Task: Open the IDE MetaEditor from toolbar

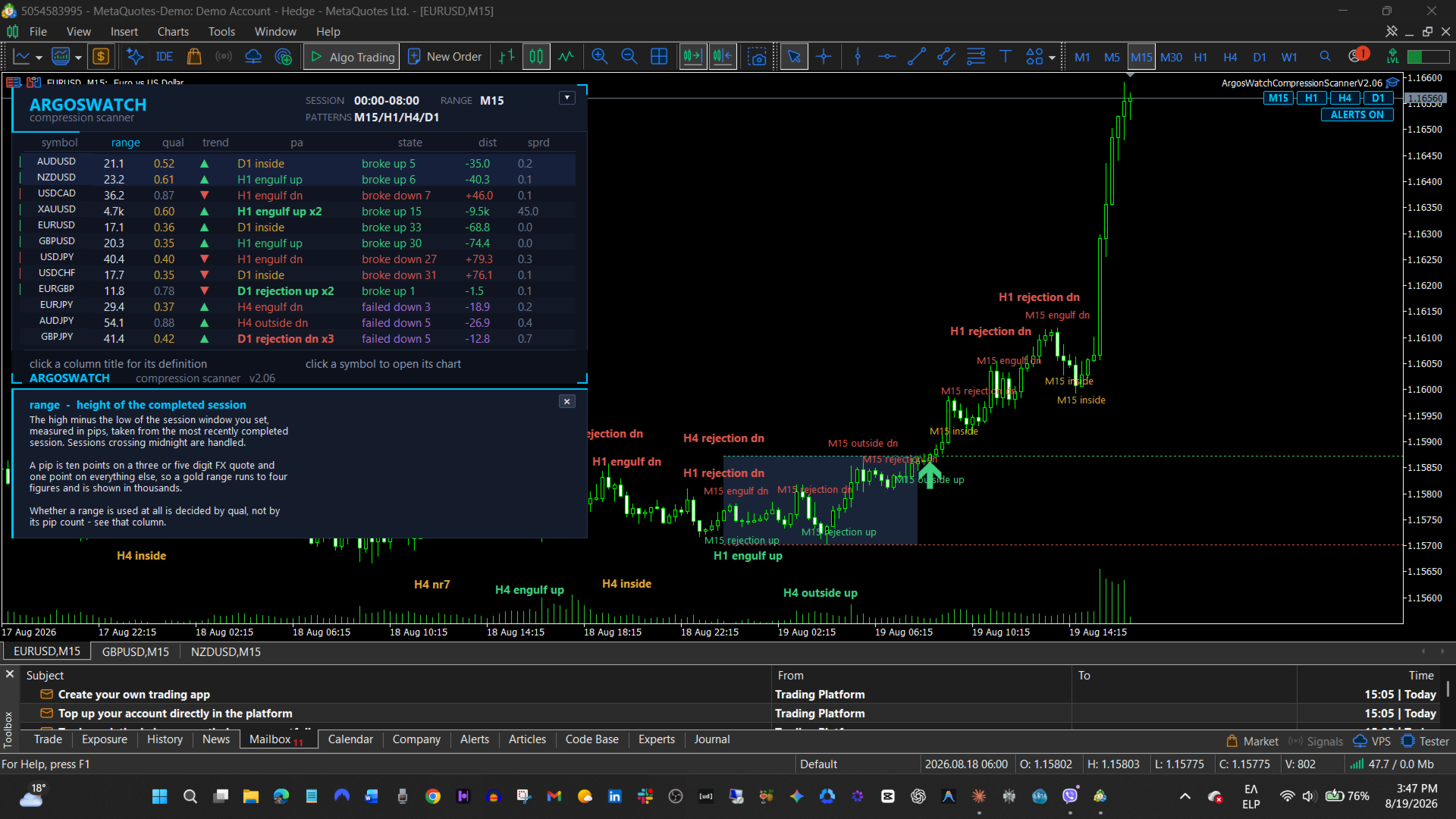Action: pos(164,57)
